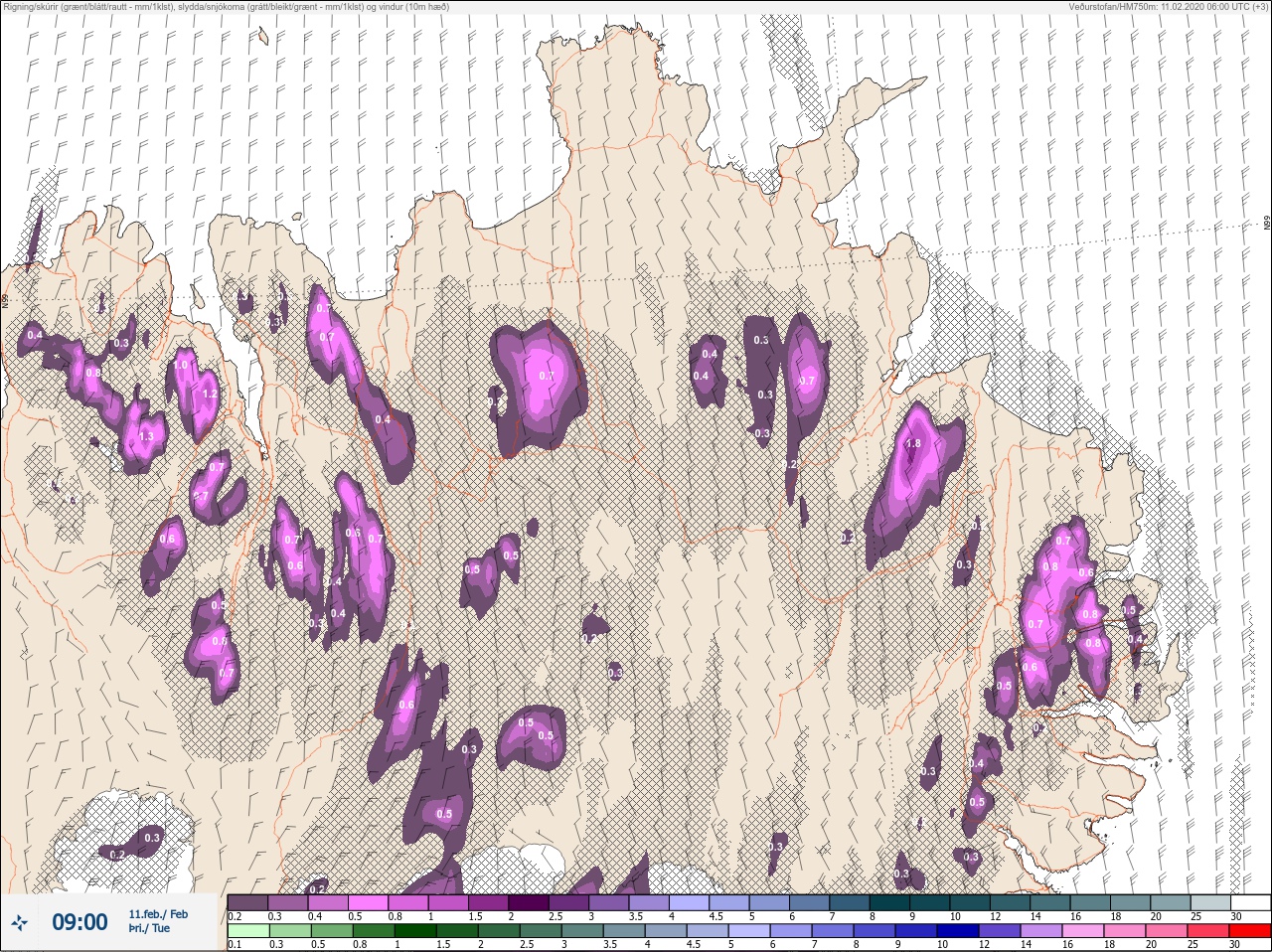Screen dimensions: 1272x952
Task: Select the 1.0 snowfall value on the map
Action: pyautogui.click(x=181, y=365)
